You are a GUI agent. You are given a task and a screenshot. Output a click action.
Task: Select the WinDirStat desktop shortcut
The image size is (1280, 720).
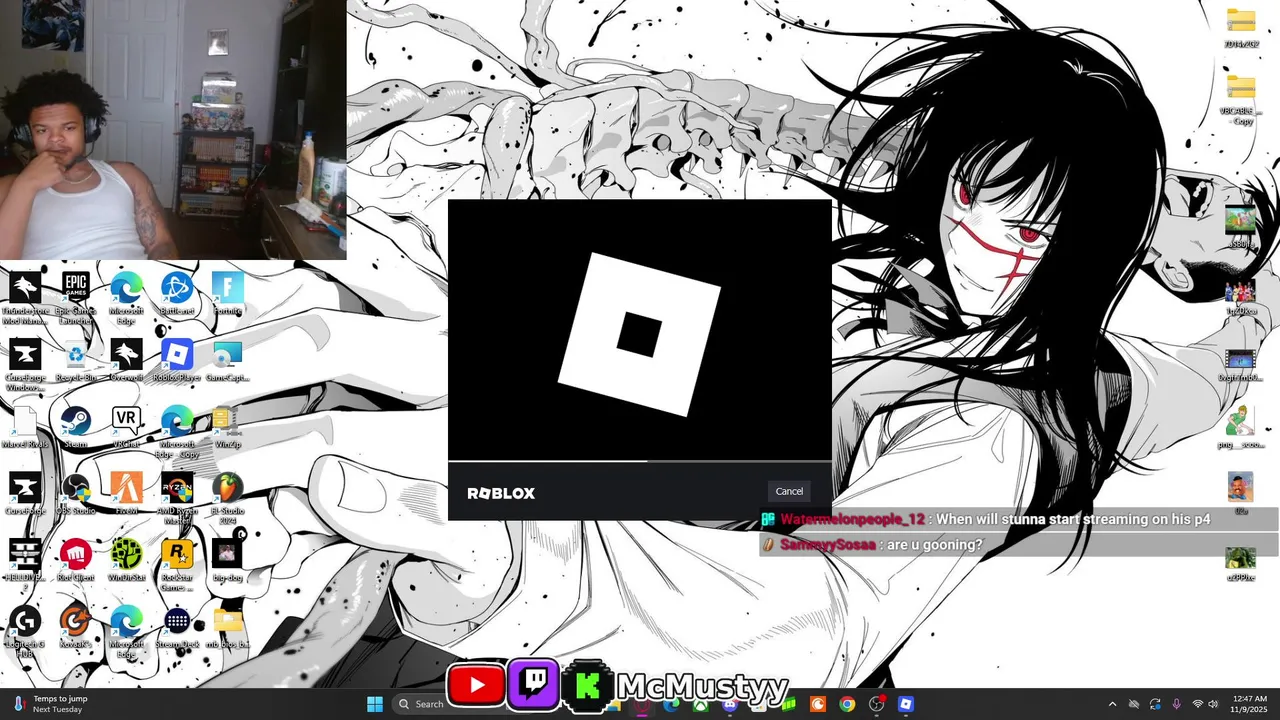(x=126, y=561)
